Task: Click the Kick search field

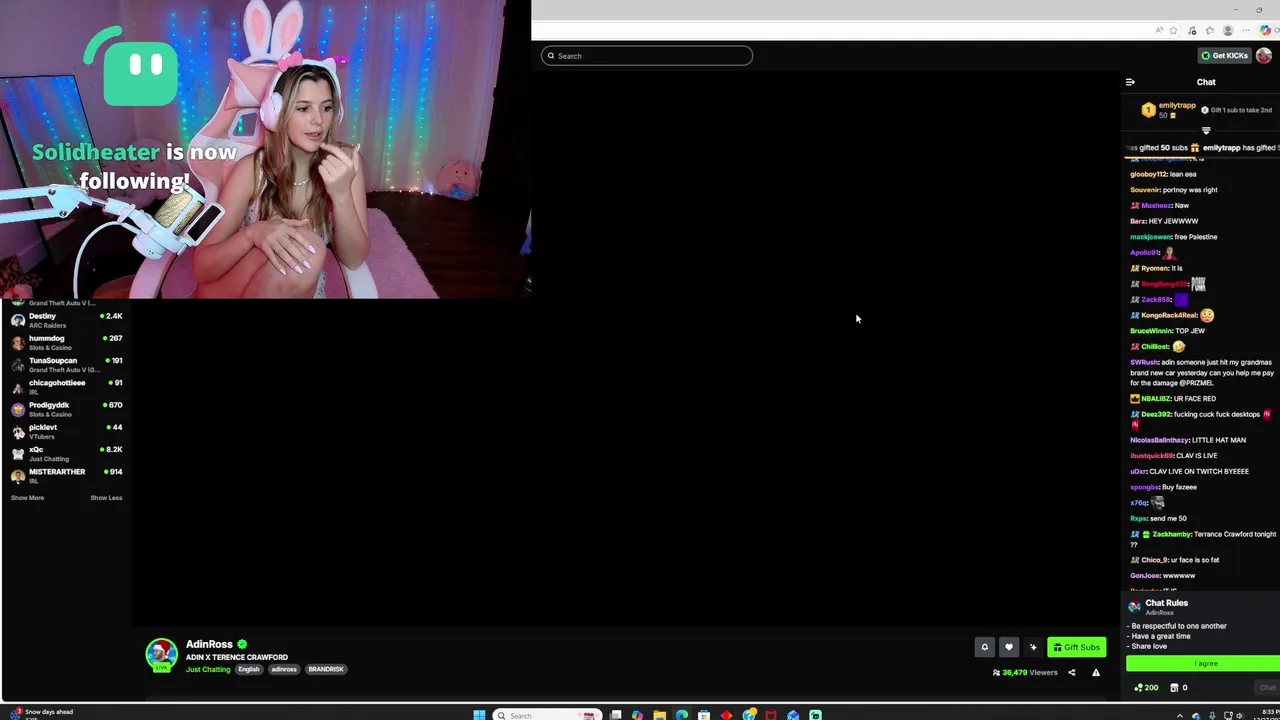Action: [647, 56]
